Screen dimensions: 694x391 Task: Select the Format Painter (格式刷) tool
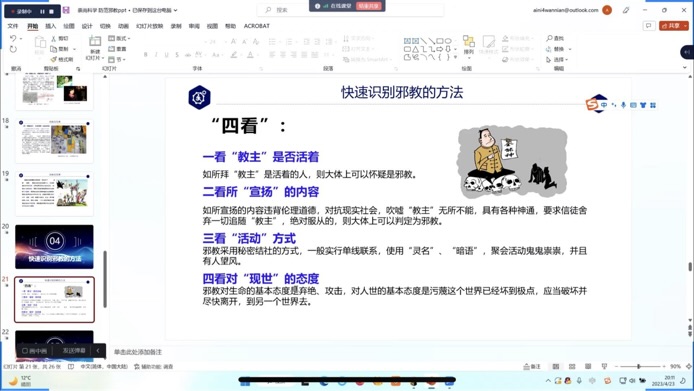point(62,59)
